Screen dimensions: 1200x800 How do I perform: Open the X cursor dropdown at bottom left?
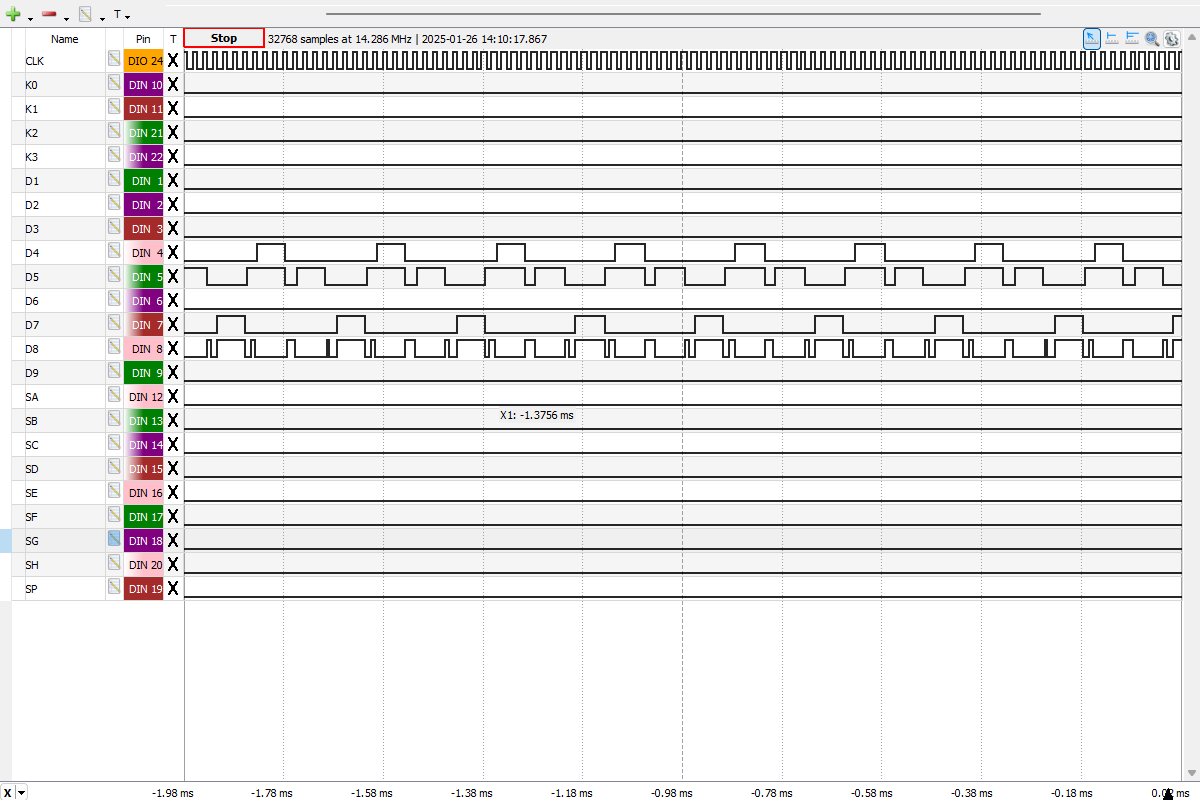click(x=22, y=792)
